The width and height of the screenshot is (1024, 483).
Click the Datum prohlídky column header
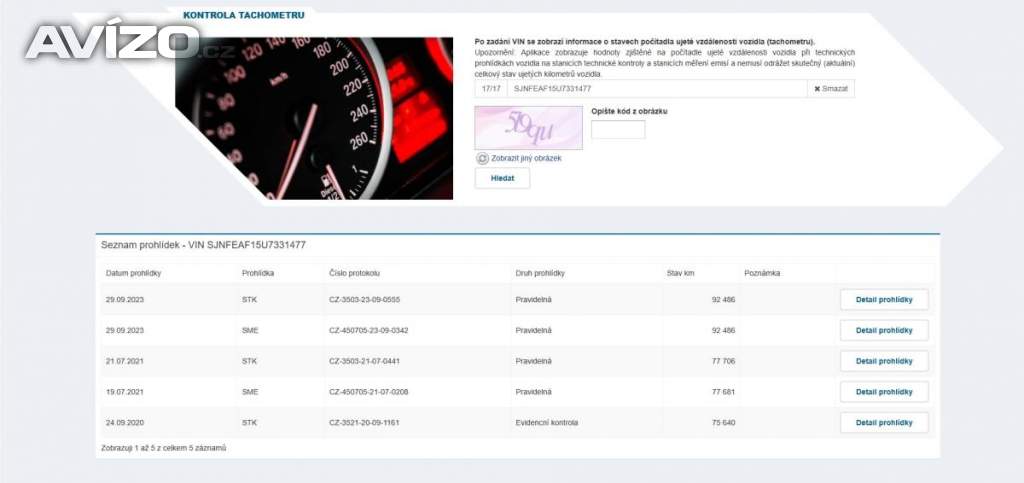point(133,273)
